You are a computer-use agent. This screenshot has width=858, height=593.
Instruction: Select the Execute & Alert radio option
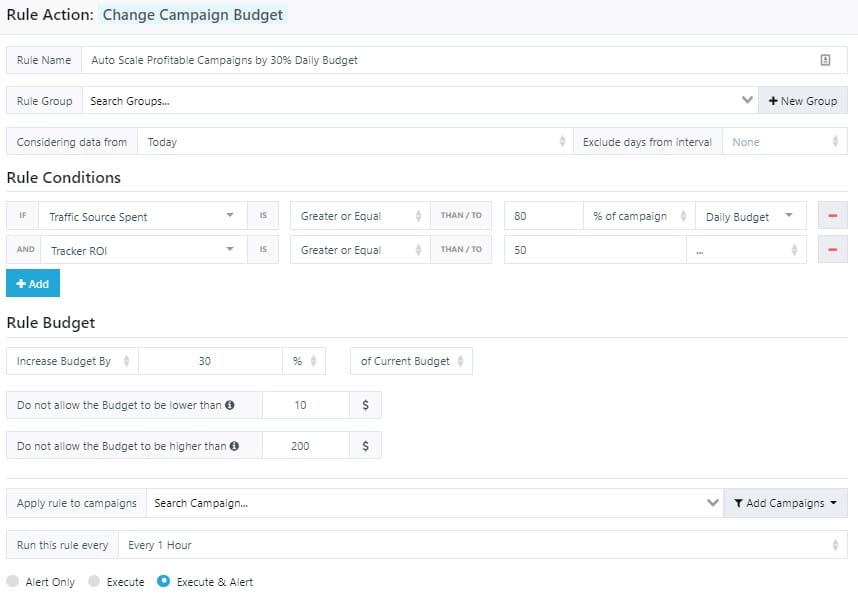(x=163, y=581)
